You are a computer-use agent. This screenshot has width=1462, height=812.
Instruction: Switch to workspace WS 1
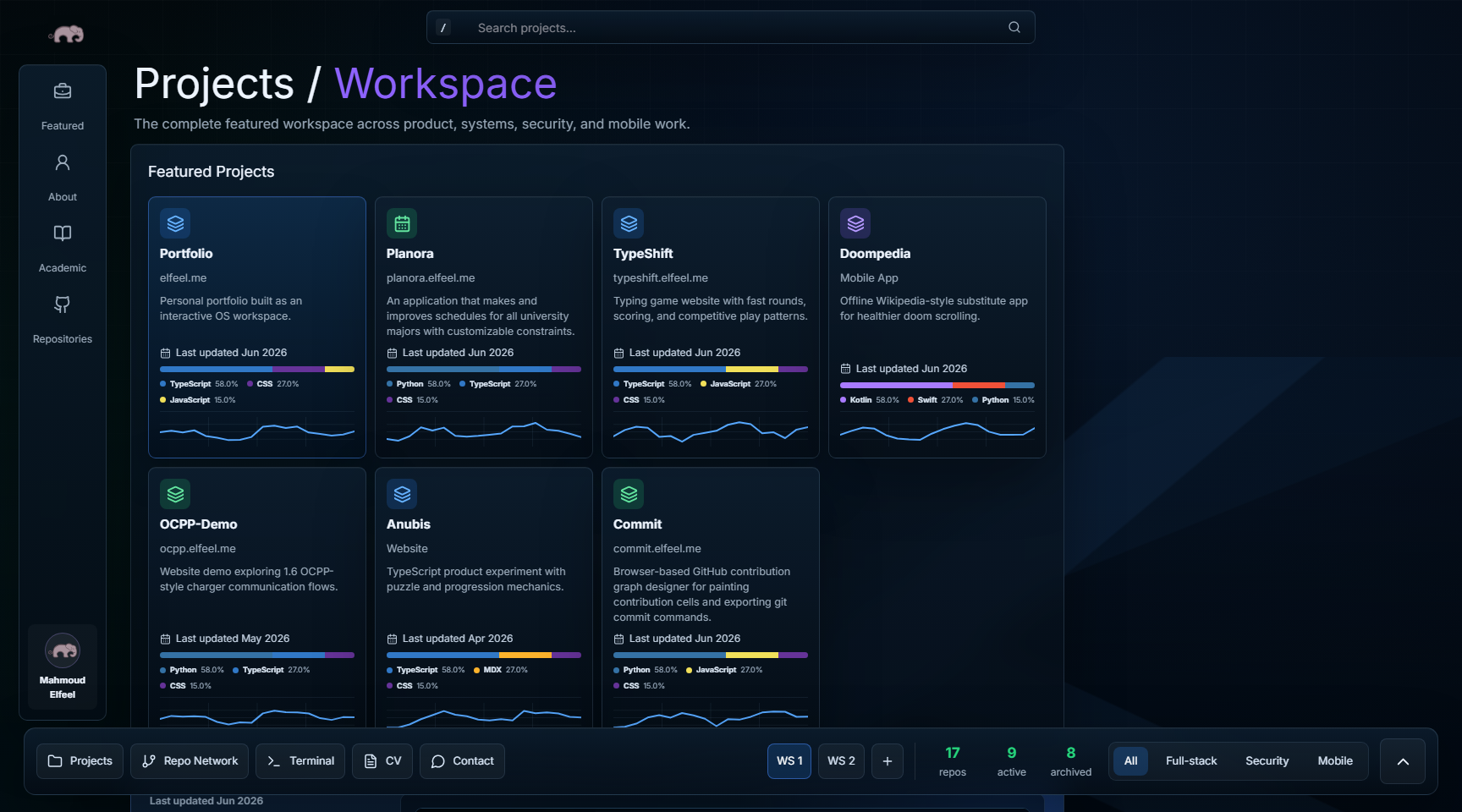coord(789,761)
